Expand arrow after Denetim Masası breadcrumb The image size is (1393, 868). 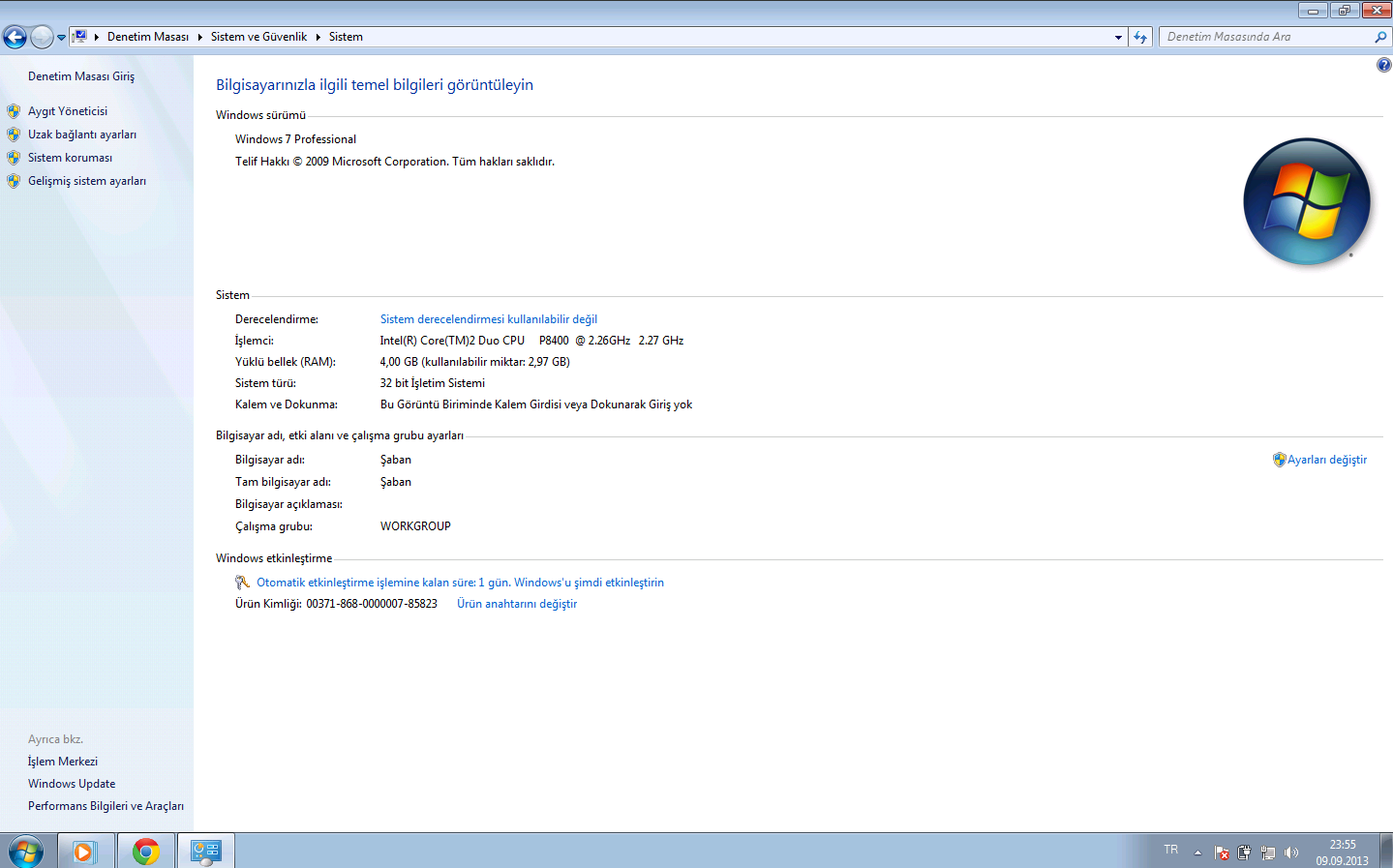pyautogui.click(x=199, y=37)
